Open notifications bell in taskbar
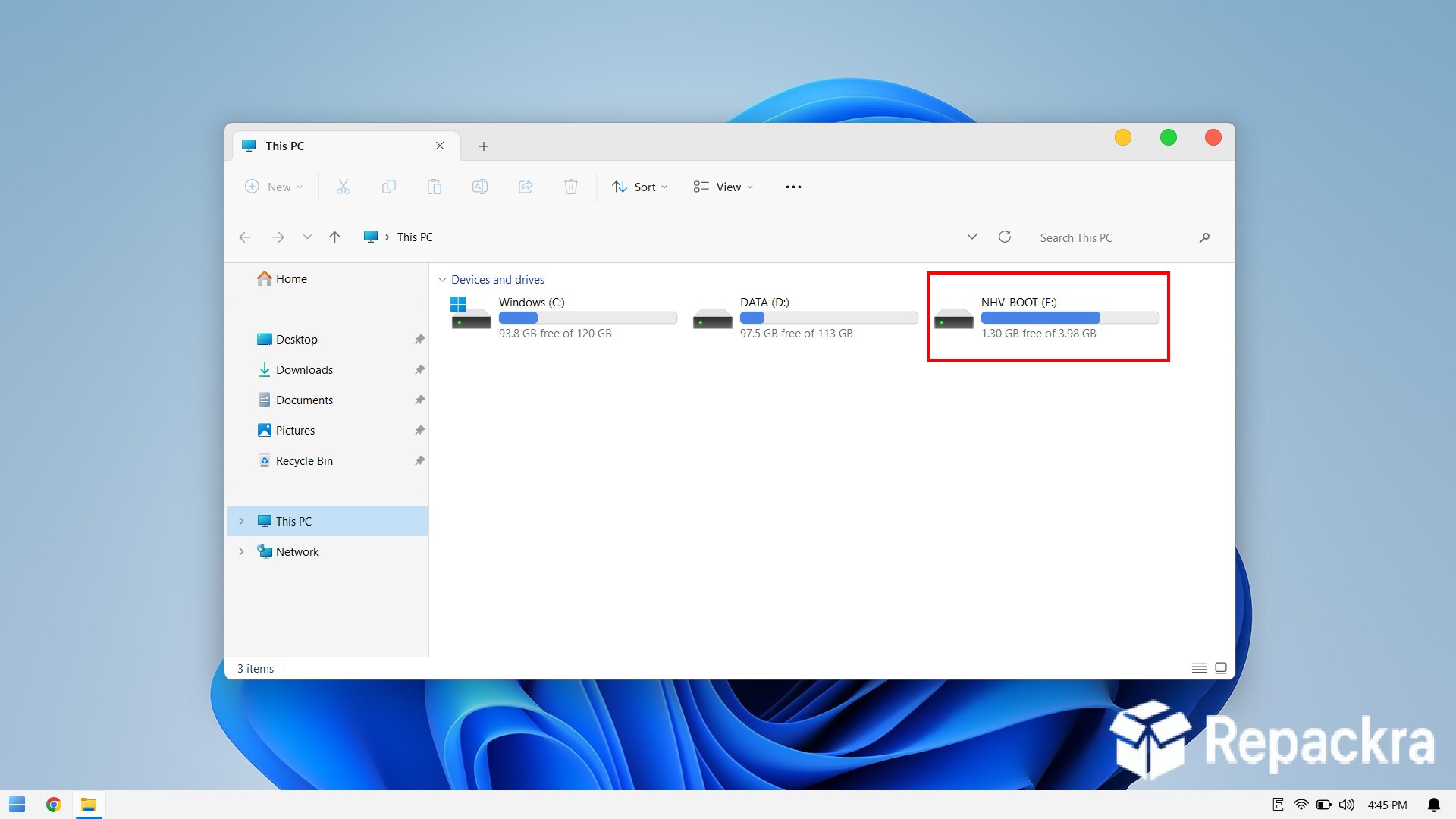This screenshot has width=1456, height=819. click(1434, 805)
